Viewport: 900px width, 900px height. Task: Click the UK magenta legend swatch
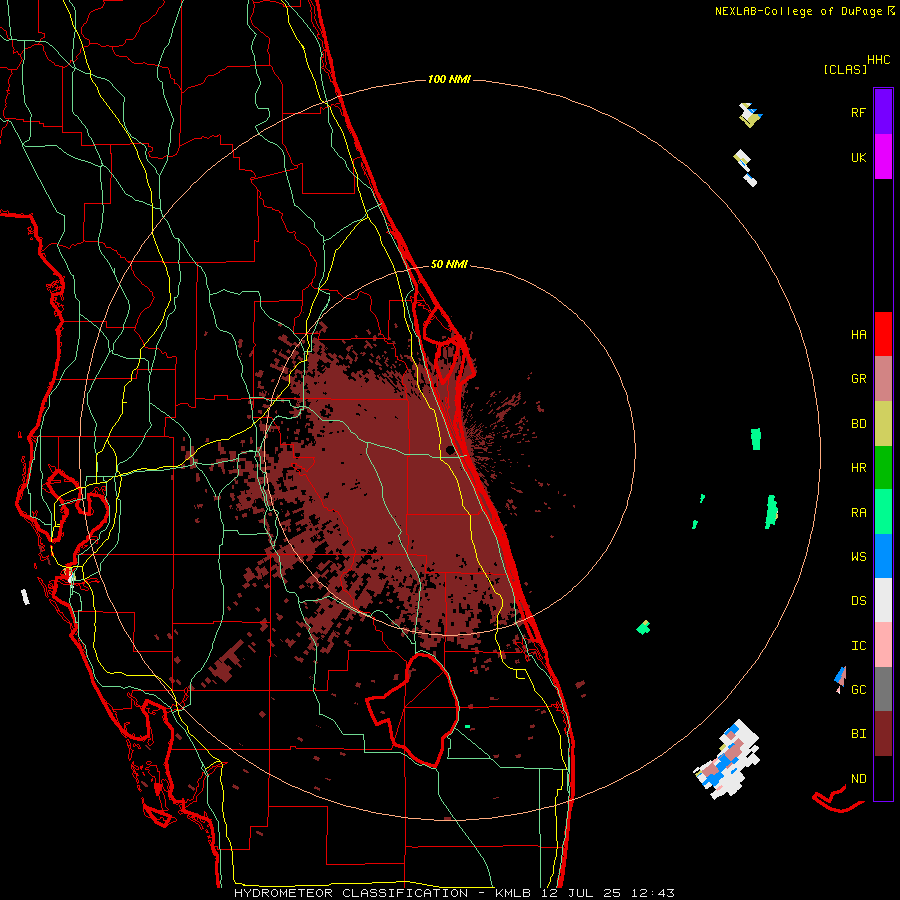(883, 157)
